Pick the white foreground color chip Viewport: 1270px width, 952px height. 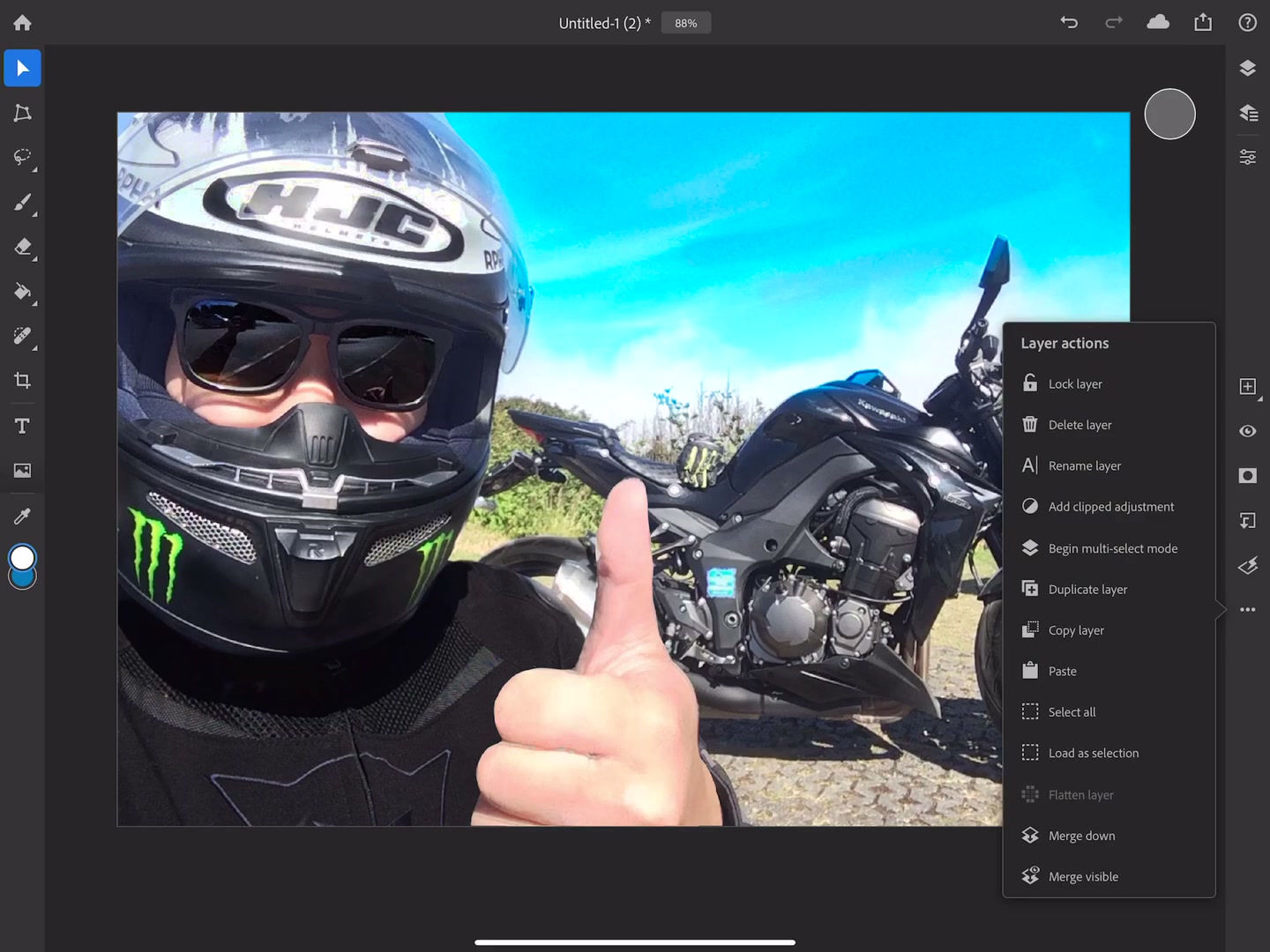pos(22,557)
